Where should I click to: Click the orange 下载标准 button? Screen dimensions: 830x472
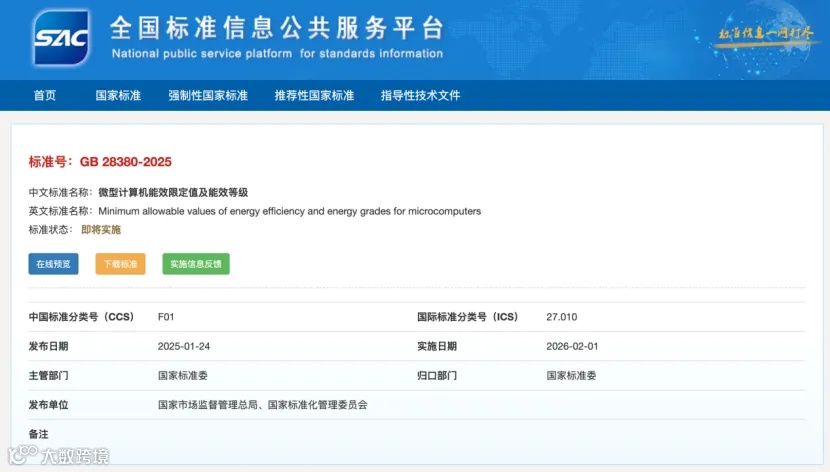click(120, 264)
